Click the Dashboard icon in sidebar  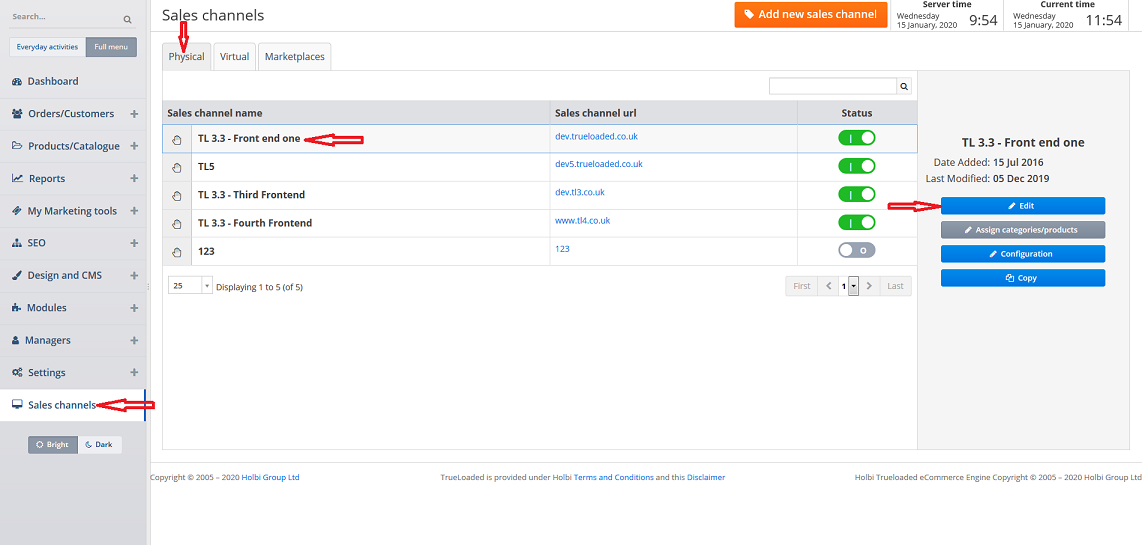(17, 81)
